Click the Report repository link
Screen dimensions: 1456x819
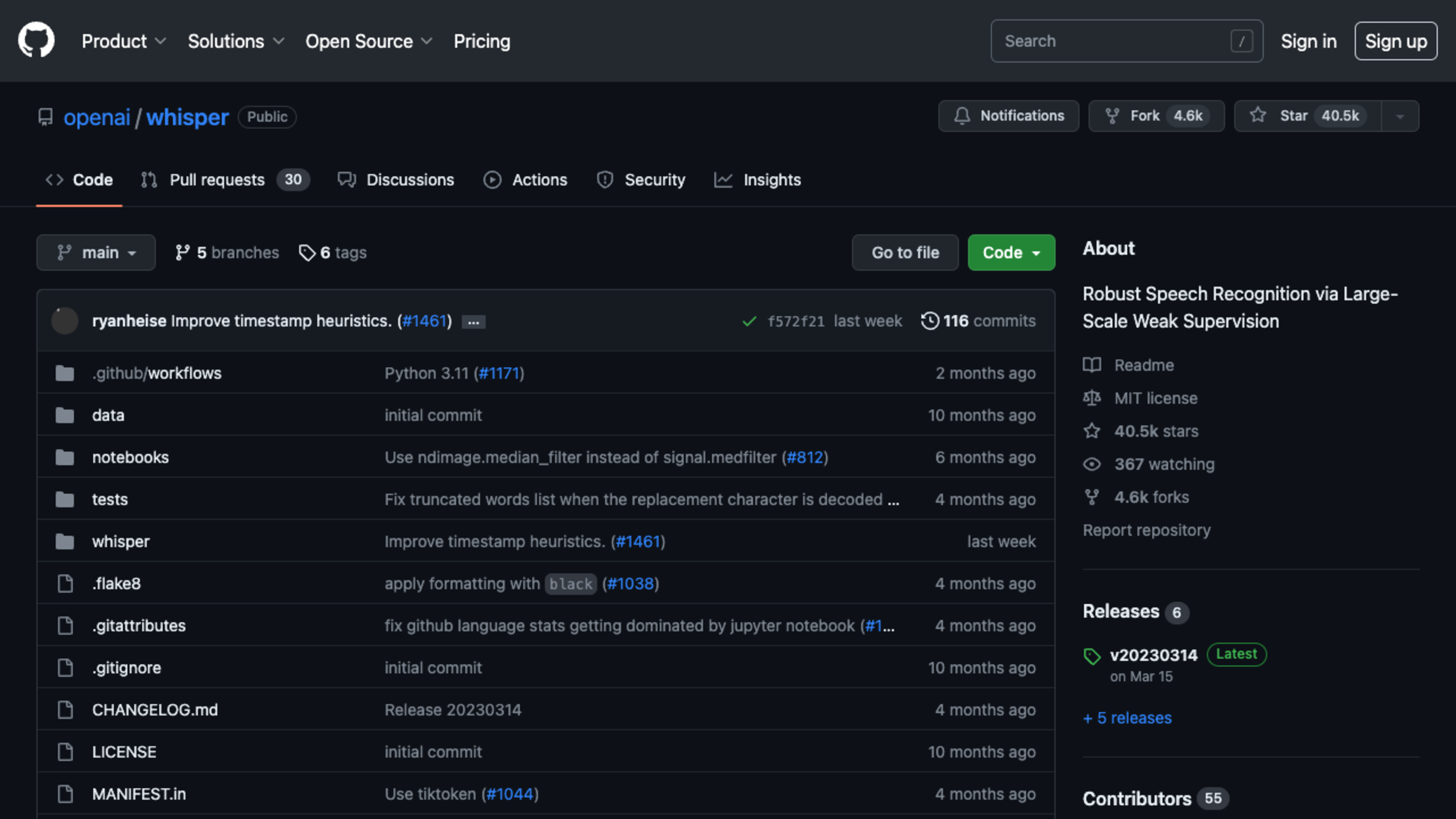[1146, 530]
